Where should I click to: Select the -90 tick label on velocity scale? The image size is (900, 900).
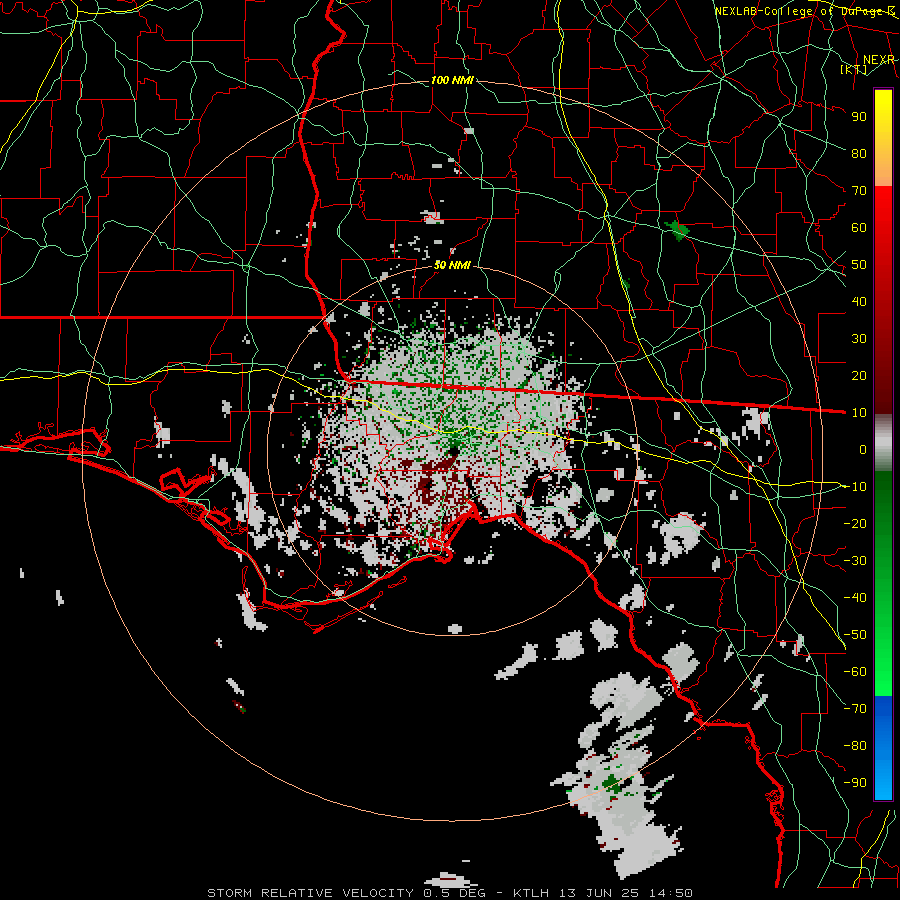pos(855,783)
